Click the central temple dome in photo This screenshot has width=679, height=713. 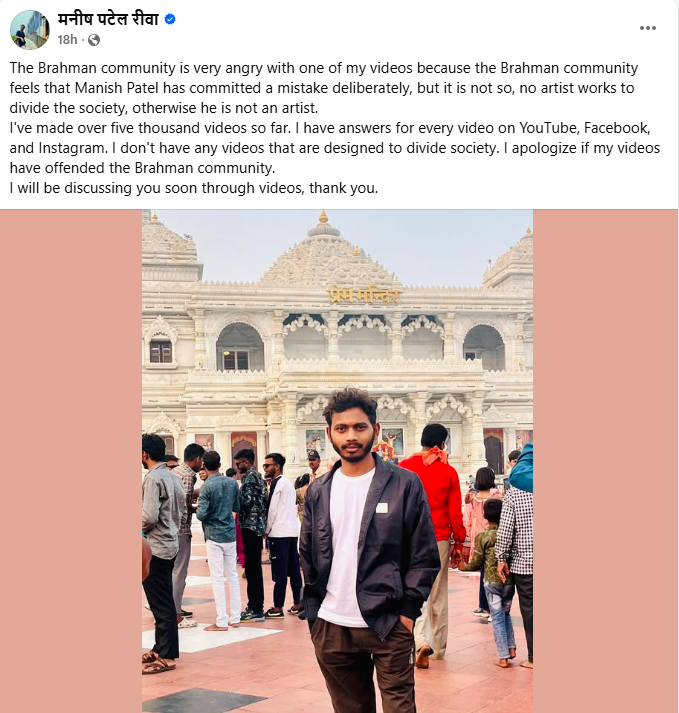325,255
